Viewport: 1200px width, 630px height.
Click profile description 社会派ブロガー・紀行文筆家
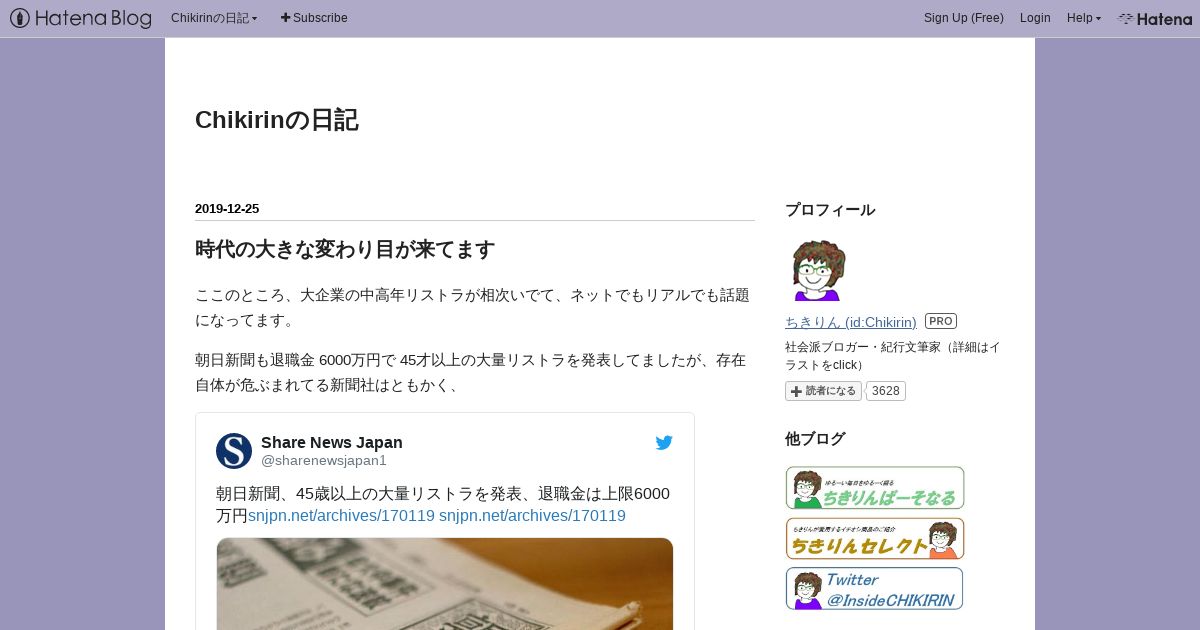coord(893,356)
